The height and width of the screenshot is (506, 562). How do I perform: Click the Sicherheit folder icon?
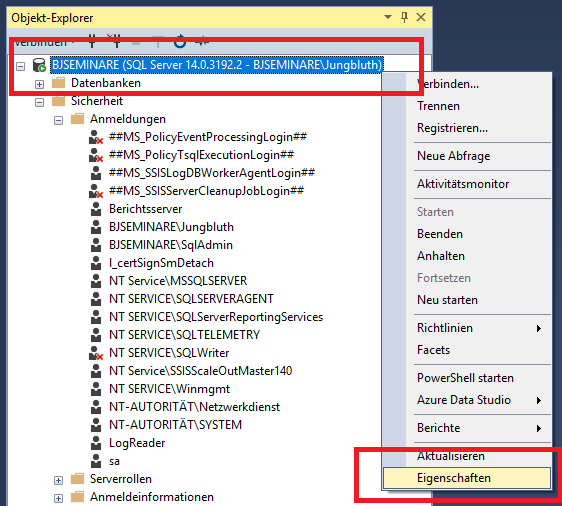[58, 101]
